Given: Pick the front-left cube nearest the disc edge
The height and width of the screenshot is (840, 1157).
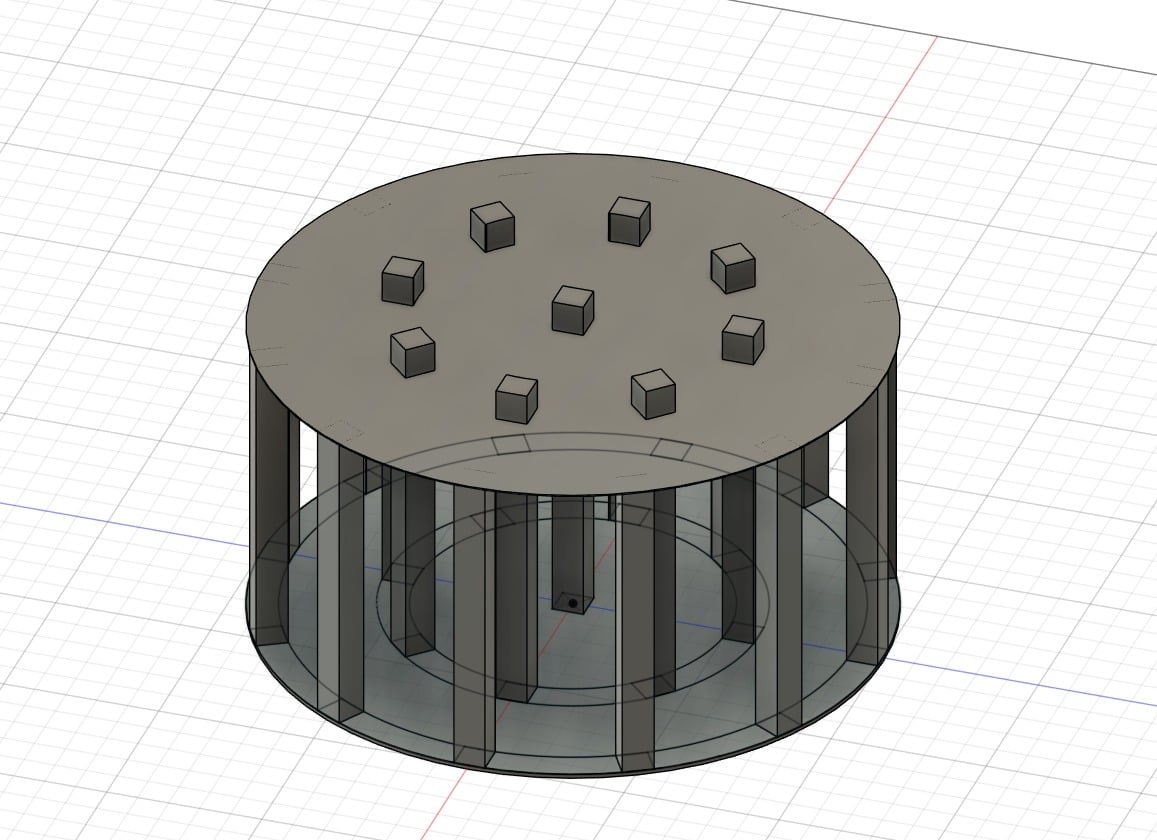Looking at the screenshot, I should pos(516,398).
